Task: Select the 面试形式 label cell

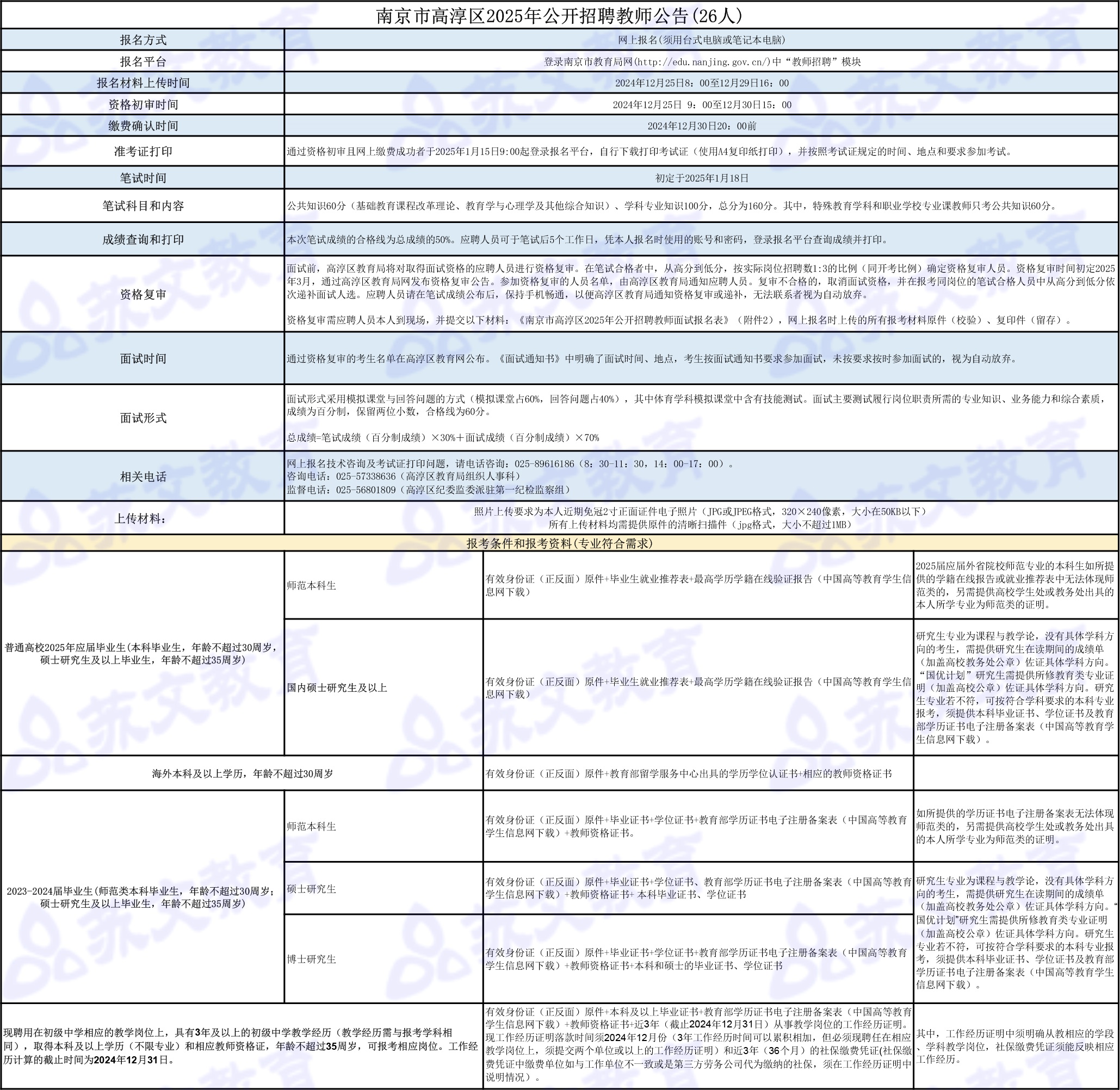Action: pyautogui.click(x=143, y=417)
